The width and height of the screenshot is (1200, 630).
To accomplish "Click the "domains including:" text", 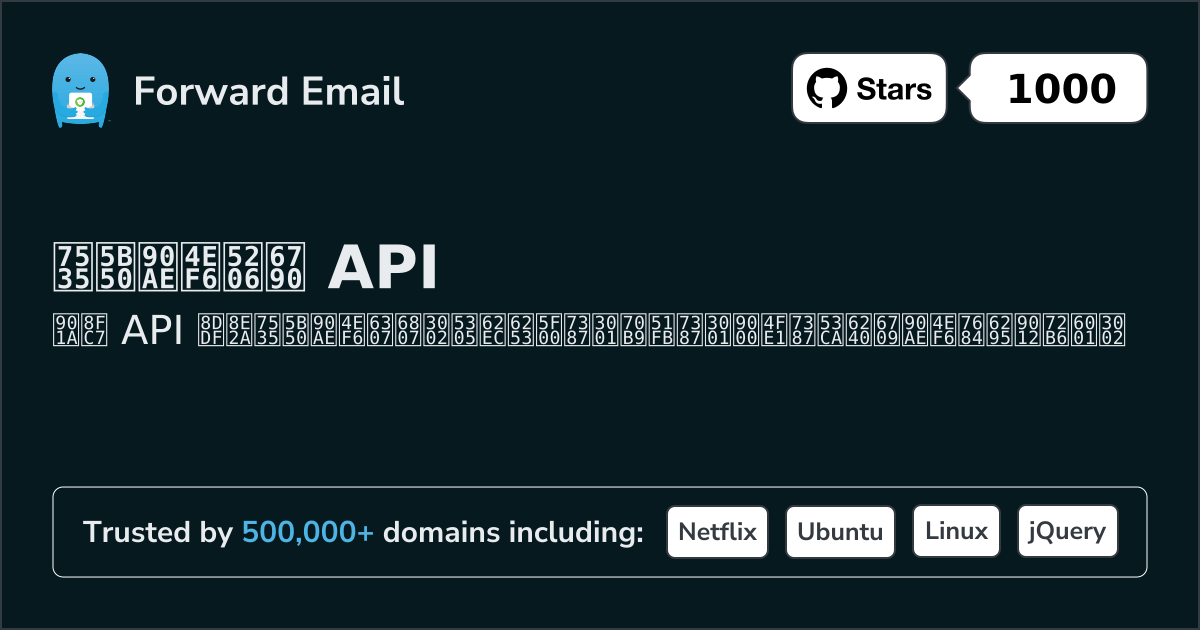I will (513, 533).
